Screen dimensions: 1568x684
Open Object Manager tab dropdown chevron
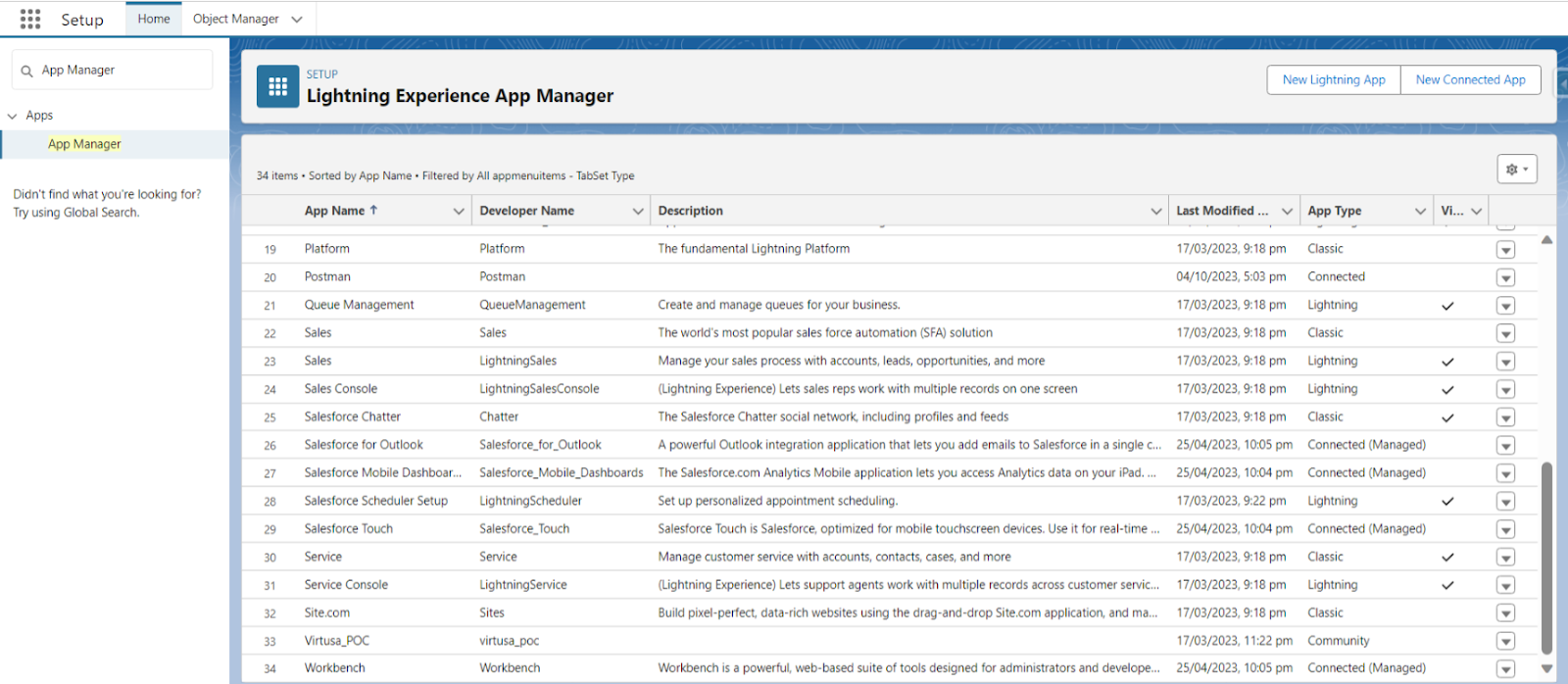[x=297, y=20]
